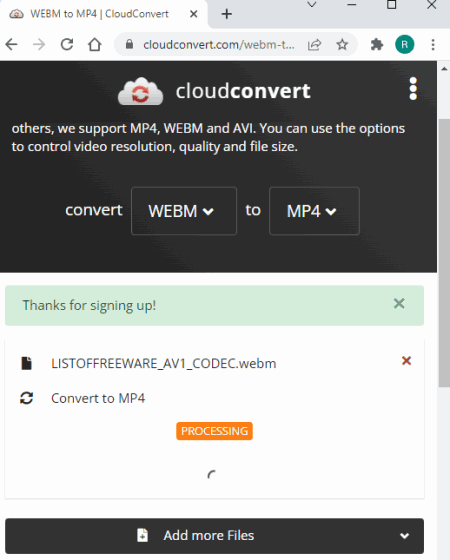Click the browser forward arrow

[39, 45]
